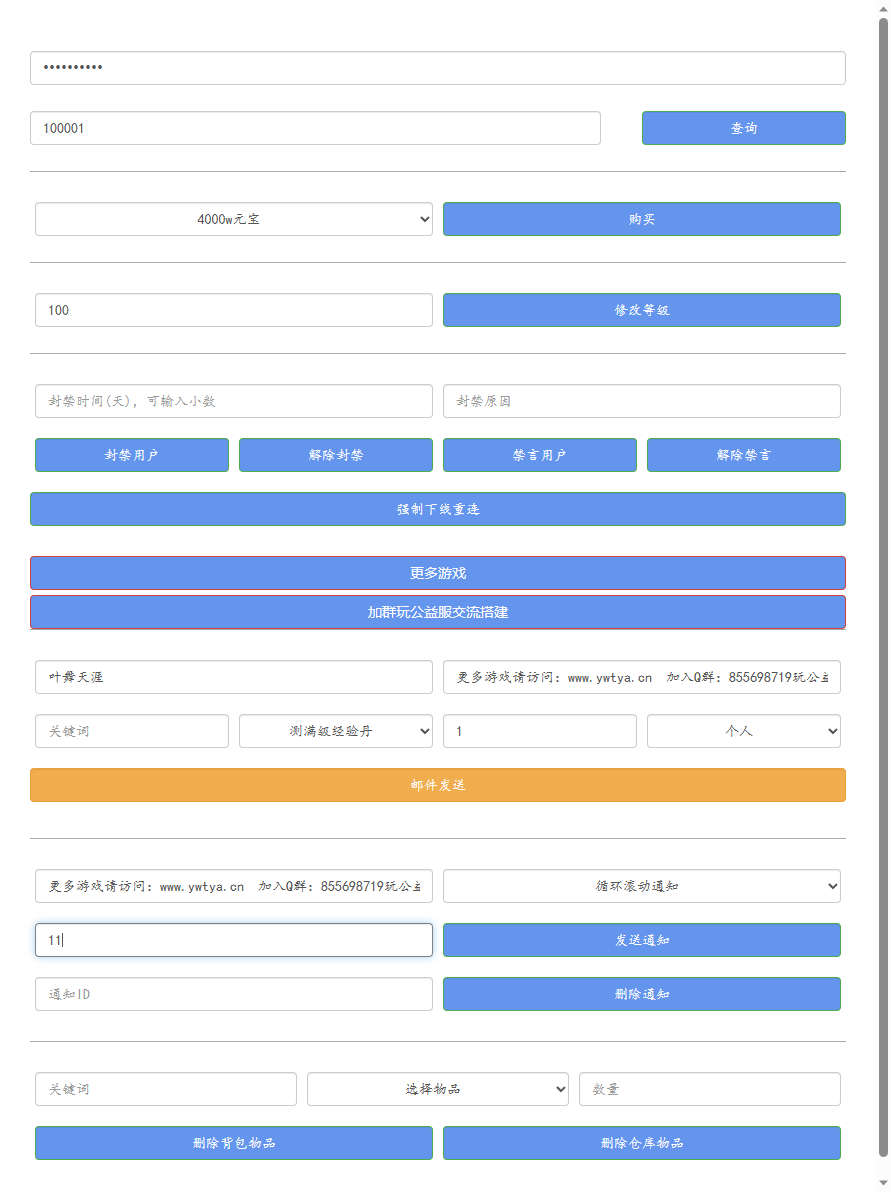The width and height of the screenshot is (891, 1192).
Task: Click the notice field containing 11
Action: point(233,940)
